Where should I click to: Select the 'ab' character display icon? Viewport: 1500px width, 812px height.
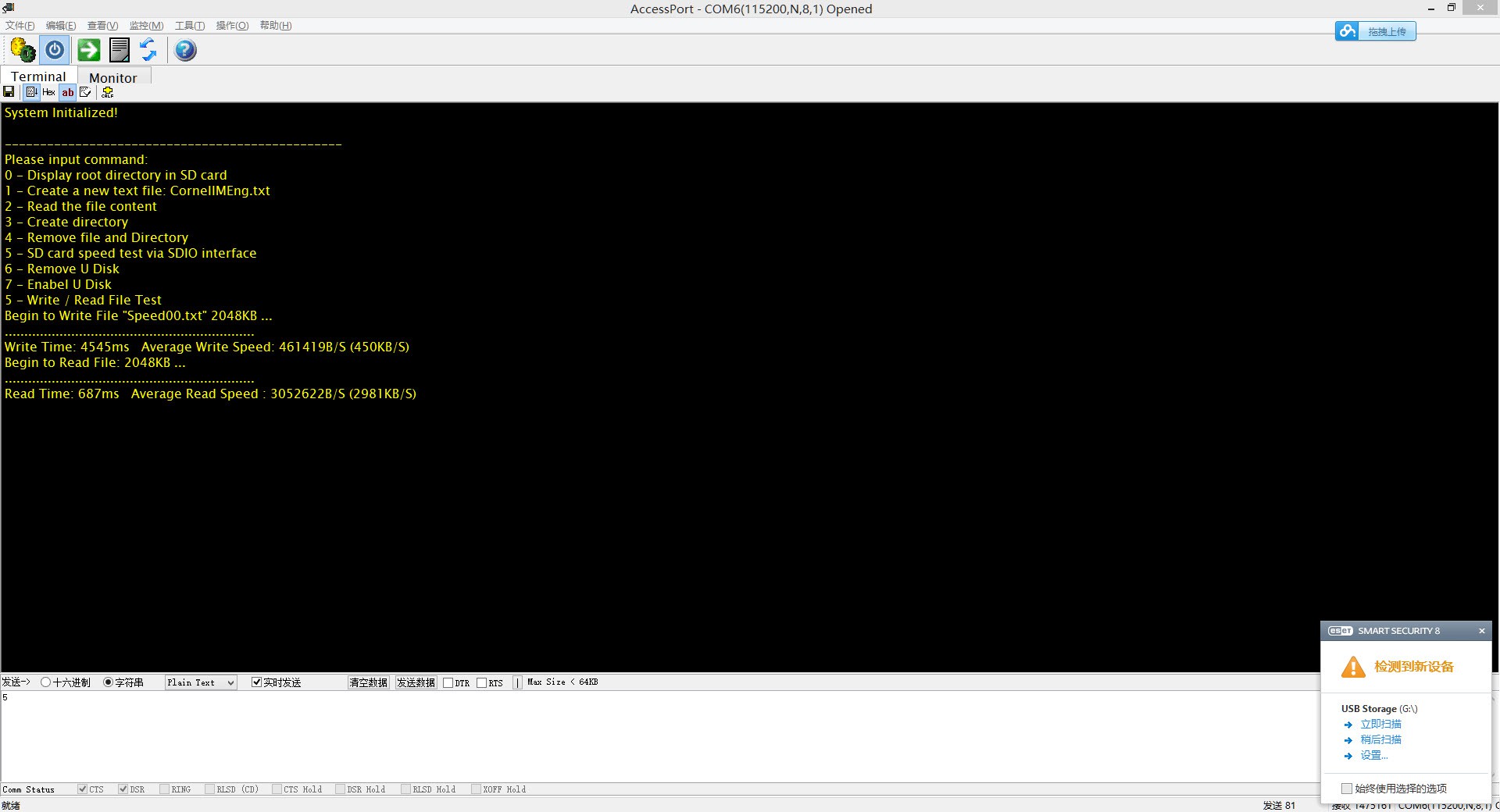point(68,92)
